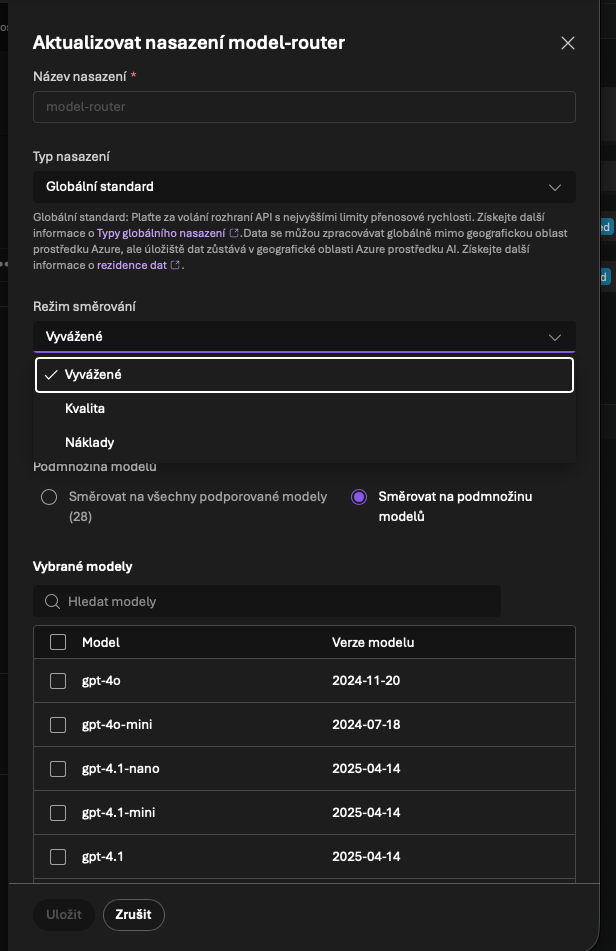Click version 2024-07-18 cell

pos(366,725)
